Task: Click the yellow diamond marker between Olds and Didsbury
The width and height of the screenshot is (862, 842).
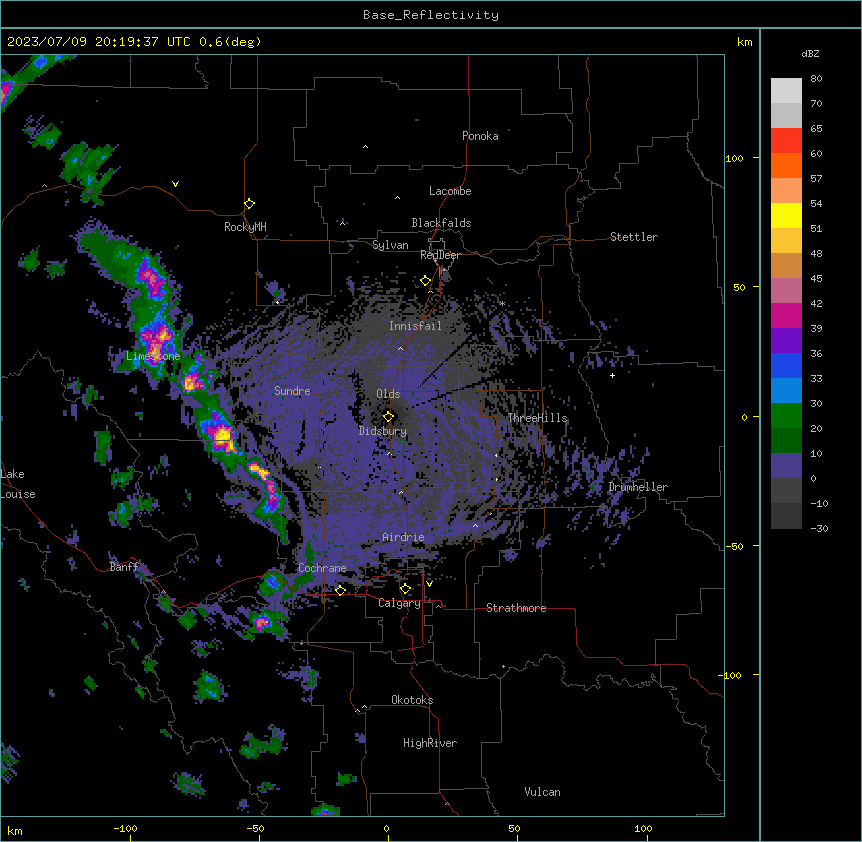Action: (x=388, y=417)
